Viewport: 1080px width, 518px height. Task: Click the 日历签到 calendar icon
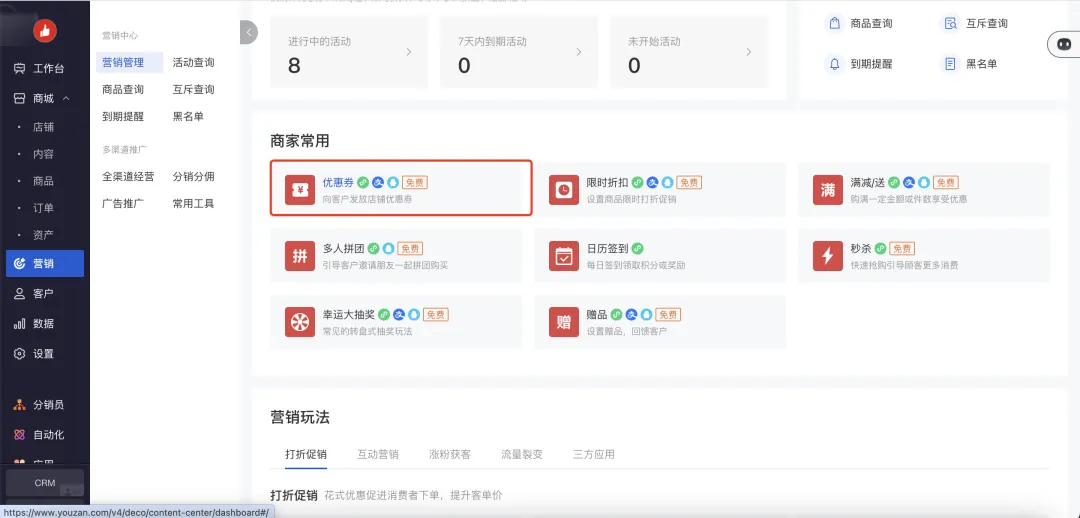click(565, 256)
